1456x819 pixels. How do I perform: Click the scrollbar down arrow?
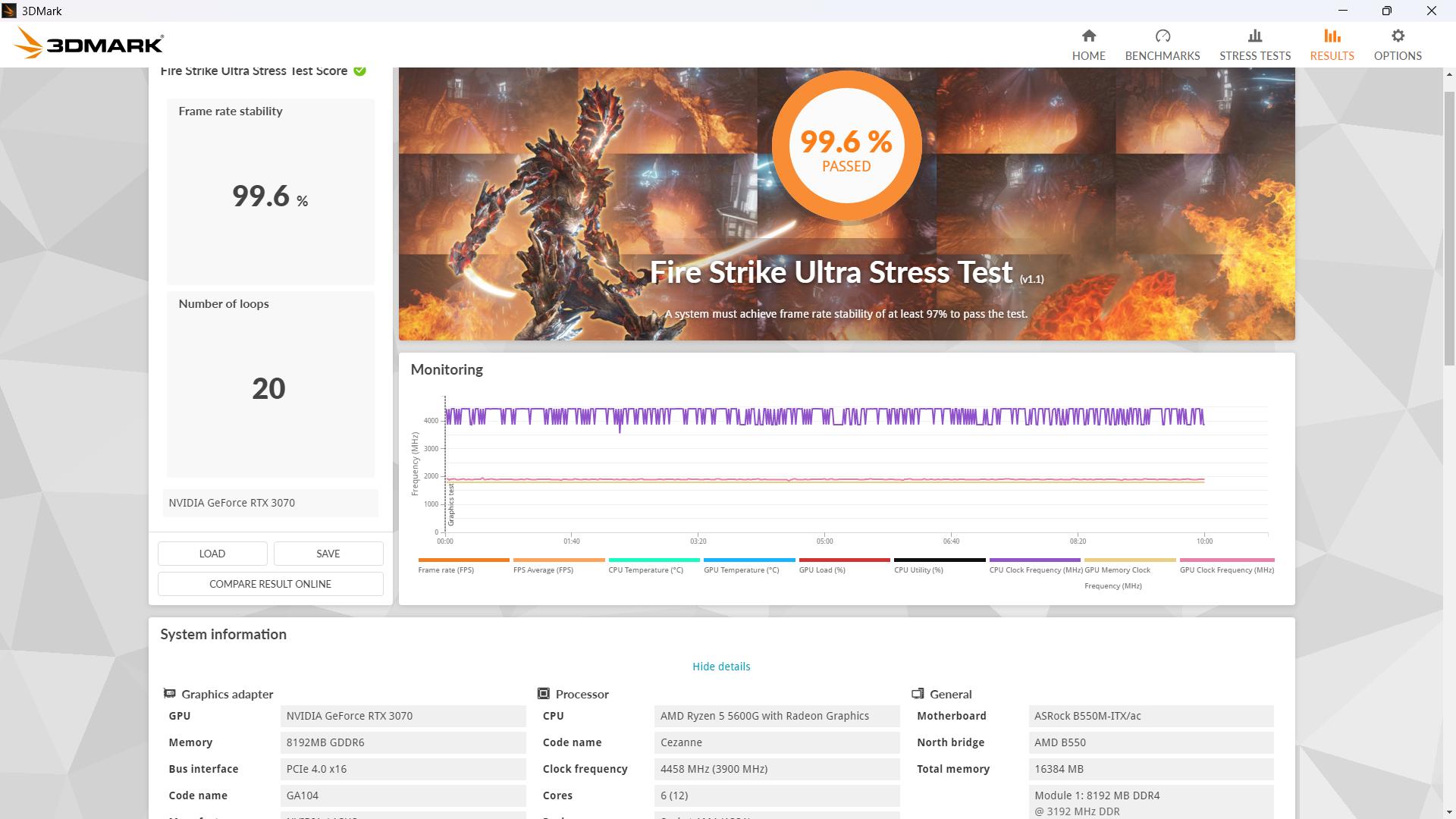click(1450, 813)
